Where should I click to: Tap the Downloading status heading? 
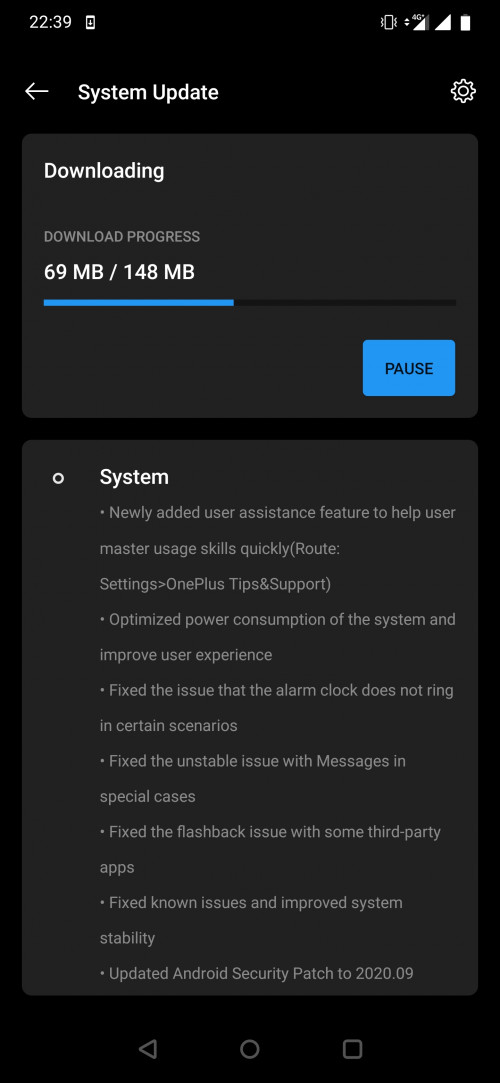(x=104, y=171)
